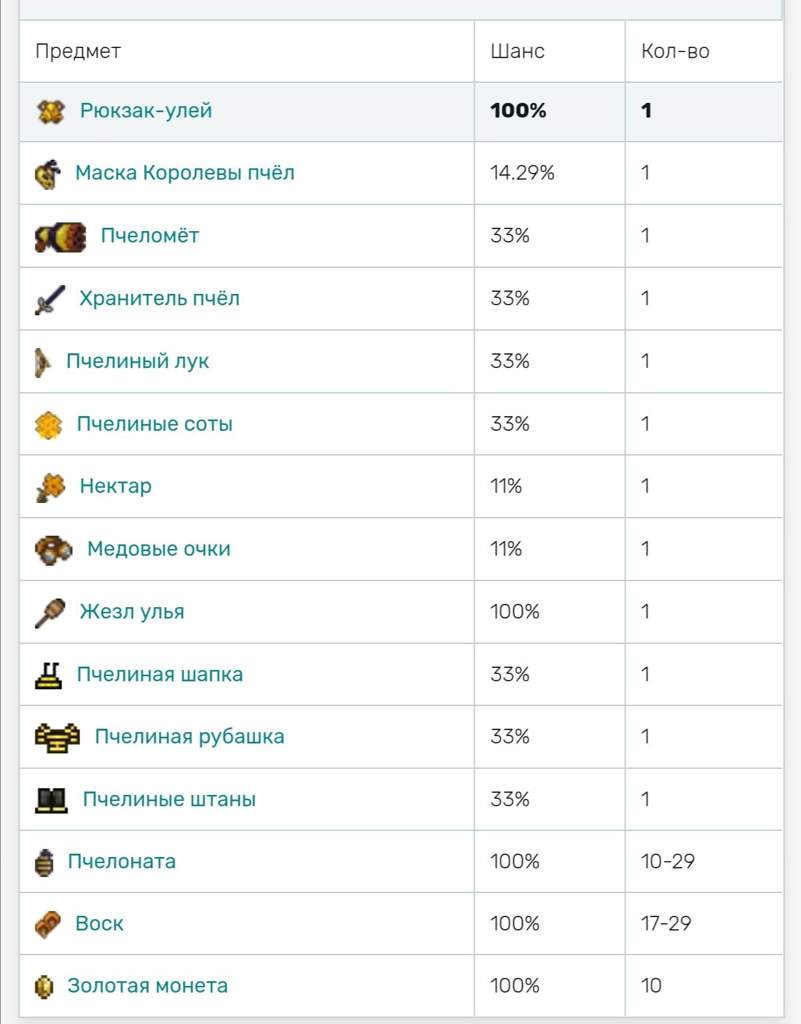801x1024 pixels.
Task: Click the Рюкзак-улей backpack icon
Action: 50,112
